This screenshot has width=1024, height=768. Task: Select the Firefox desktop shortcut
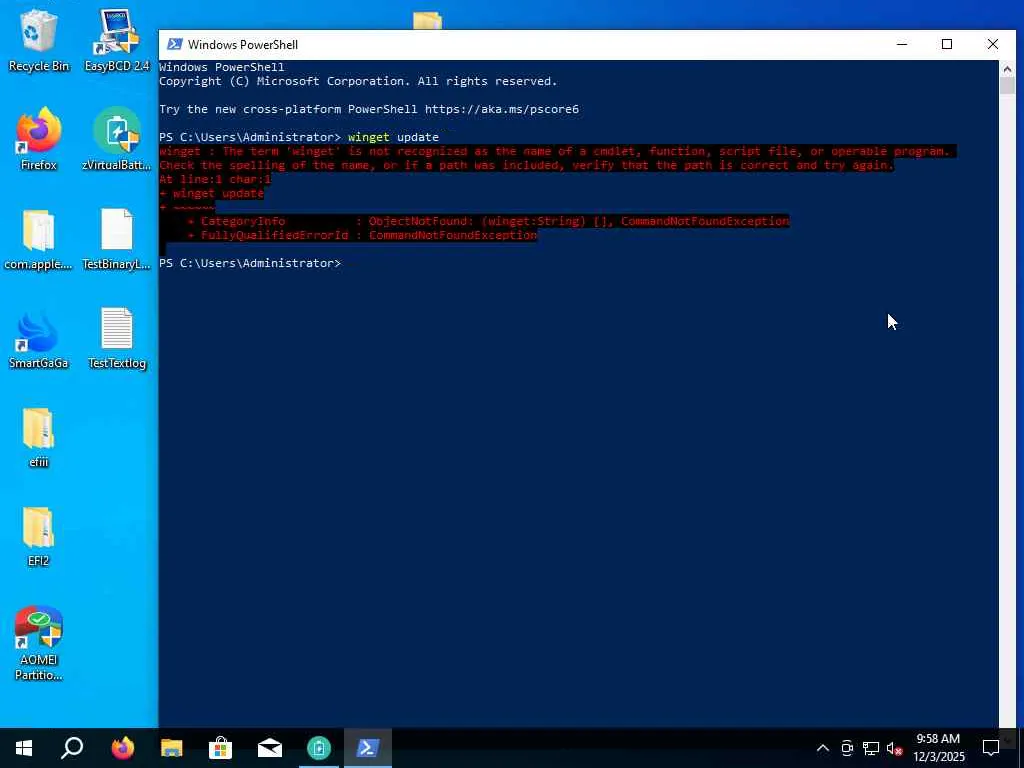click(x=39, y=139)
